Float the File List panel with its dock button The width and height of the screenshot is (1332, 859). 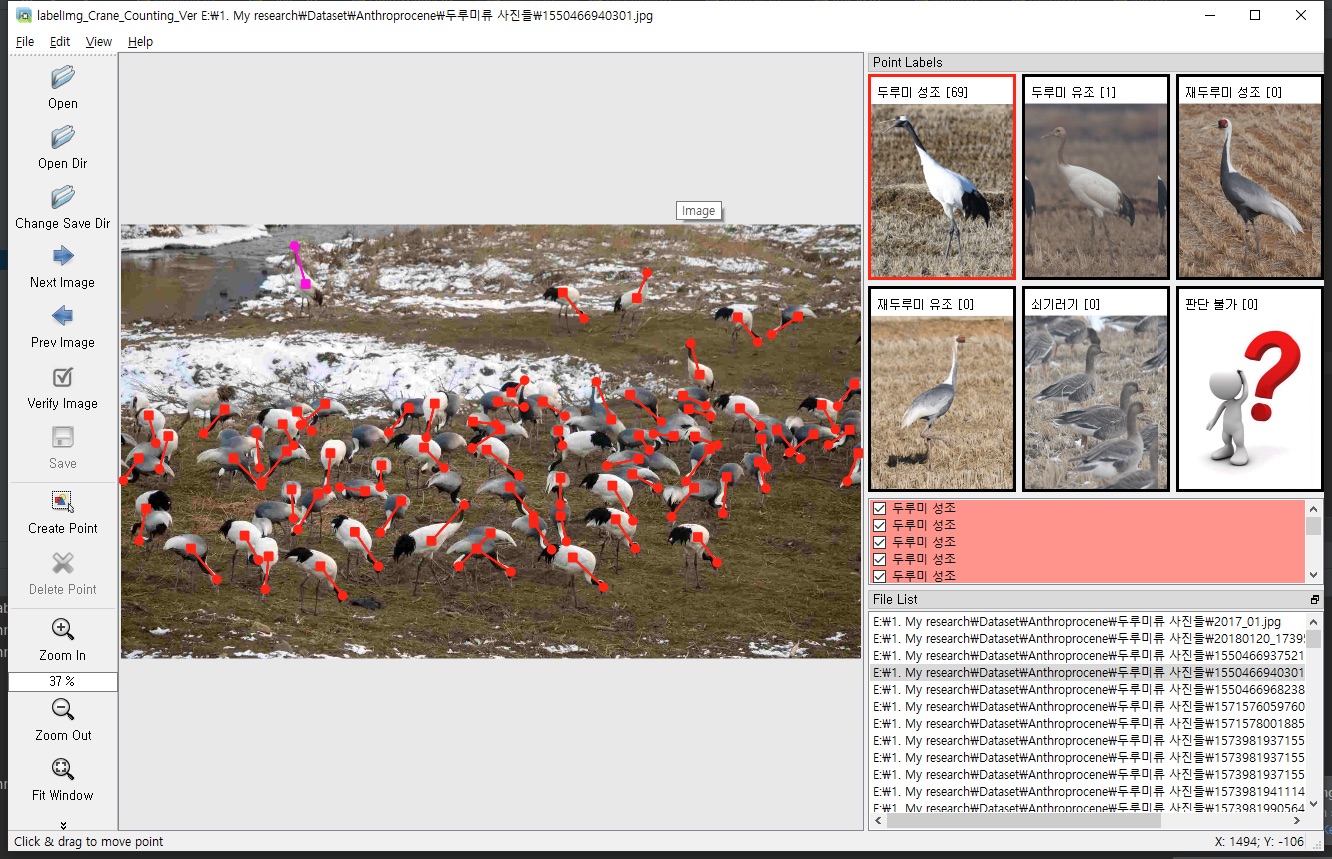[x=1315, y=600]
